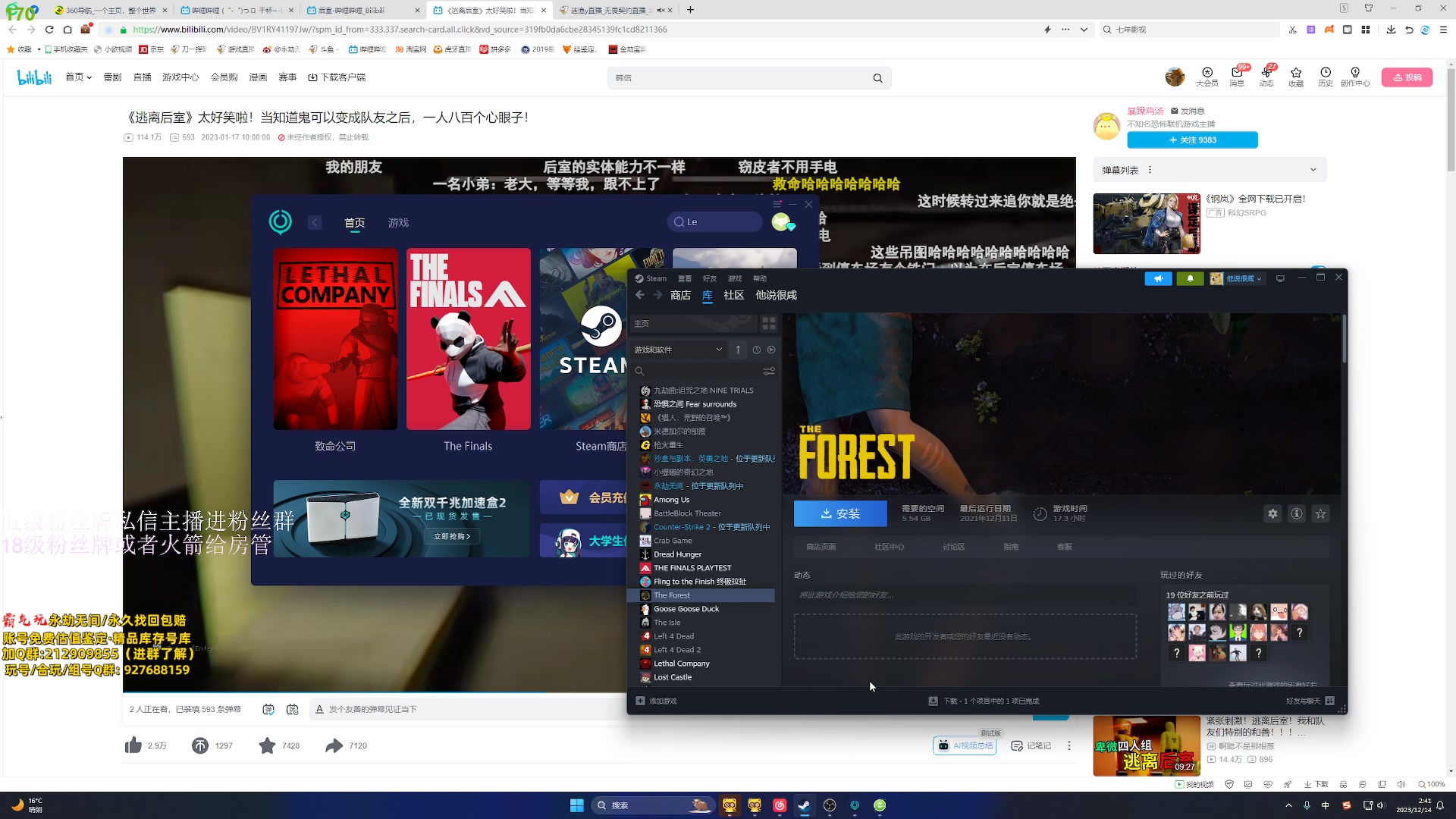
Task: Click the coin icon under the video
Action: [200, 745]
